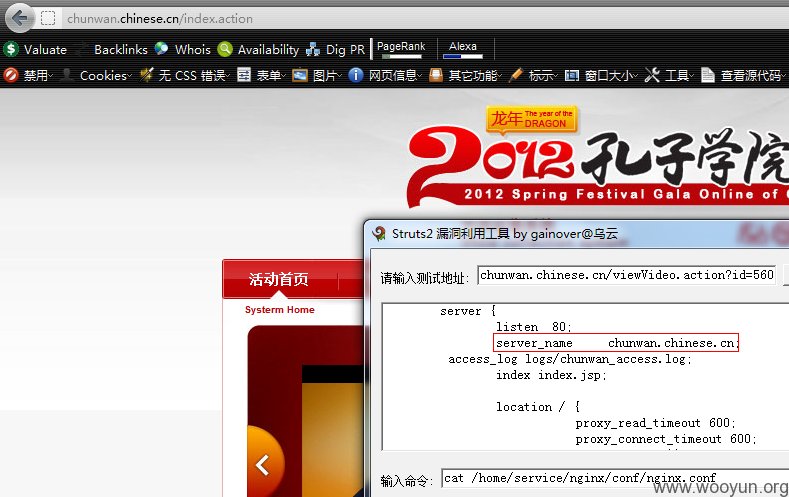The width and height of the screenshot is (789, 497).
Task: Click the 其它功能 icon
Action: pos(436,75)
